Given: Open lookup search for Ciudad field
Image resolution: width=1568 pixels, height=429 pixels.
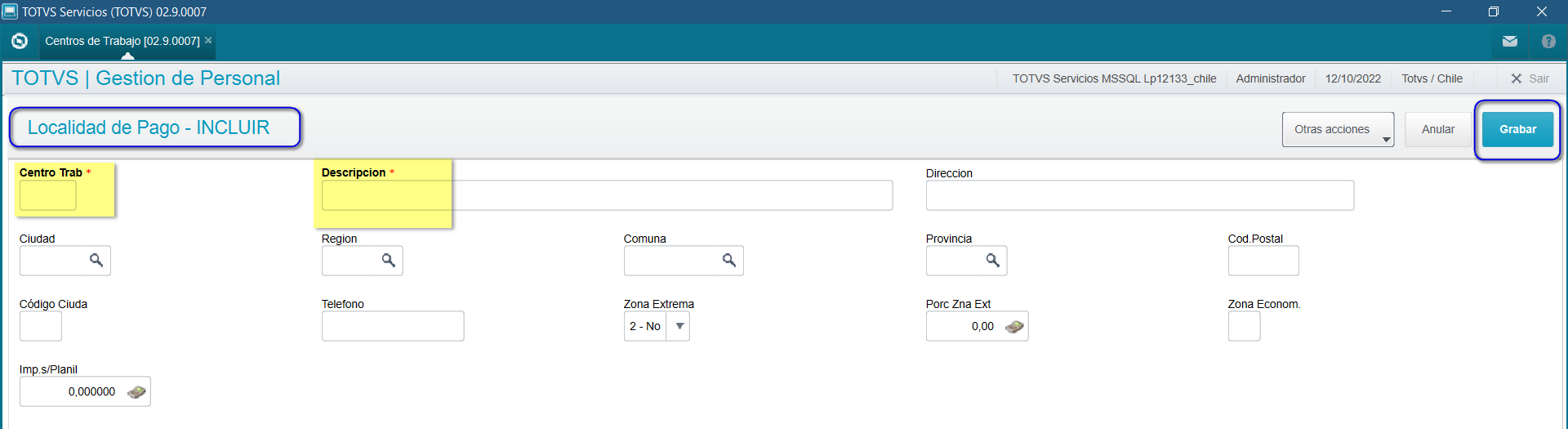Looking at the screenshot, I should (96, 260).
